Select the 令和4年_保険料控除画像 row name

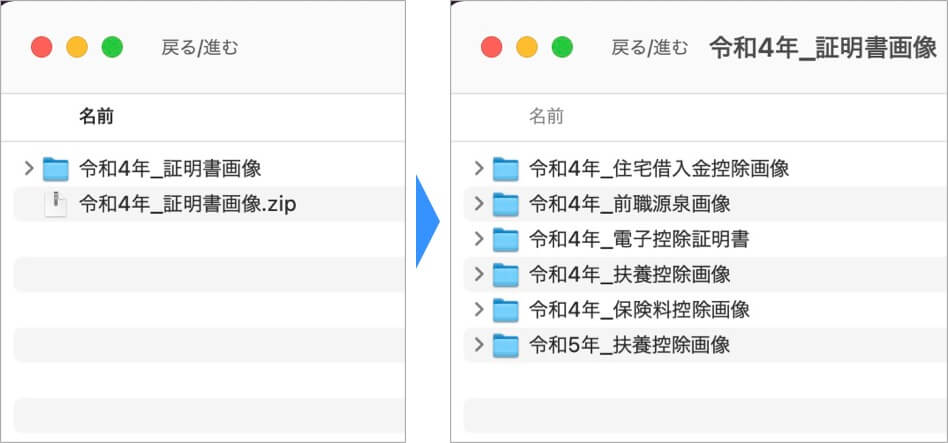coord(639,310)
